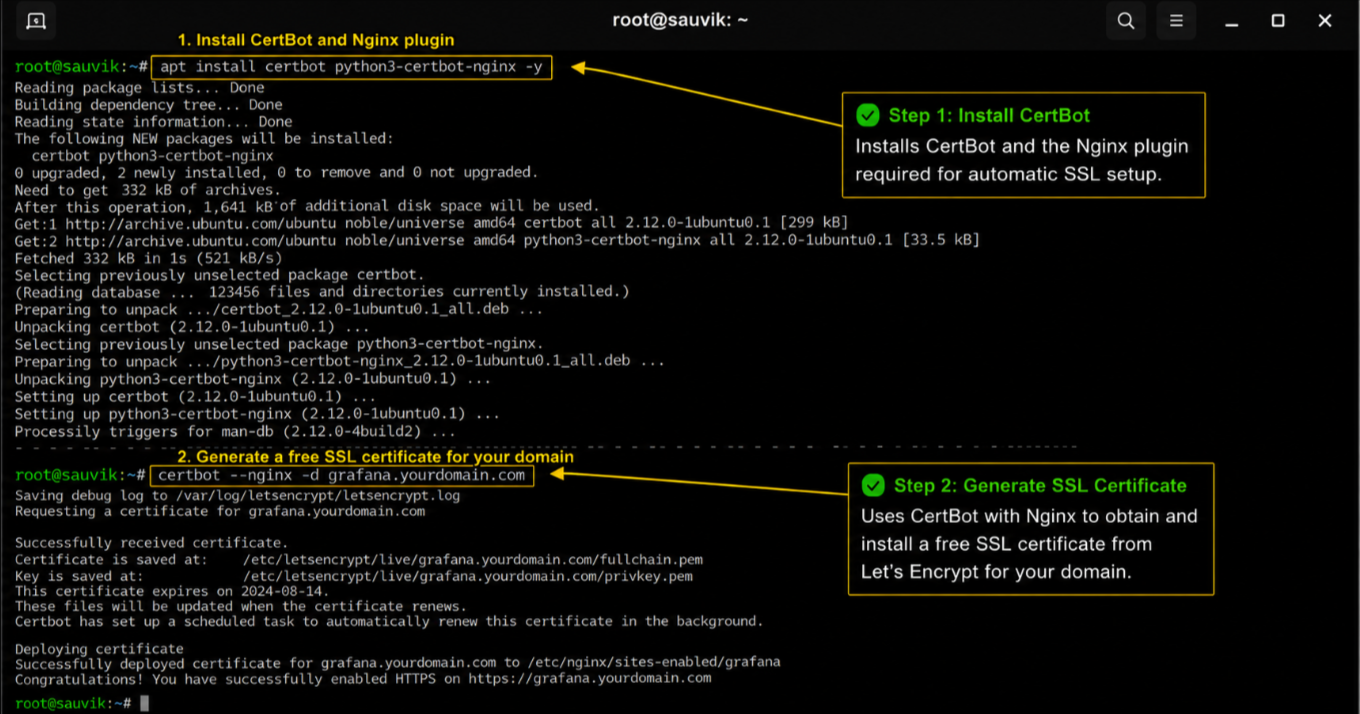Click the 'Preparing to unpack .../certbot_2.12.0' line

(280, 310)
